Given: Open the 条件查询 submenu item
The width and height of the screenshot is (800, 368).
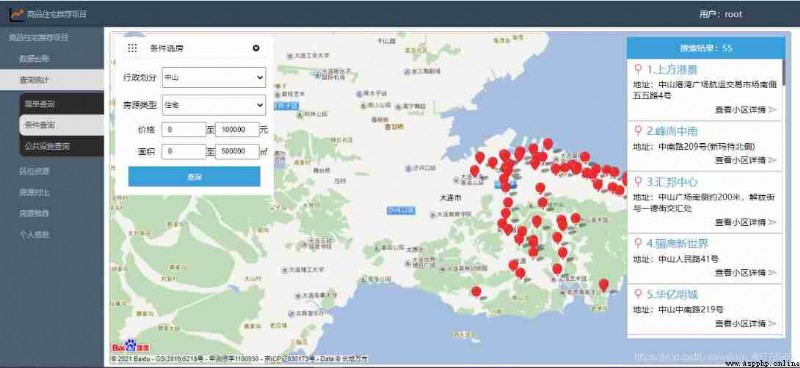Looking at the screenshot, I should click(x=61, y=125).
